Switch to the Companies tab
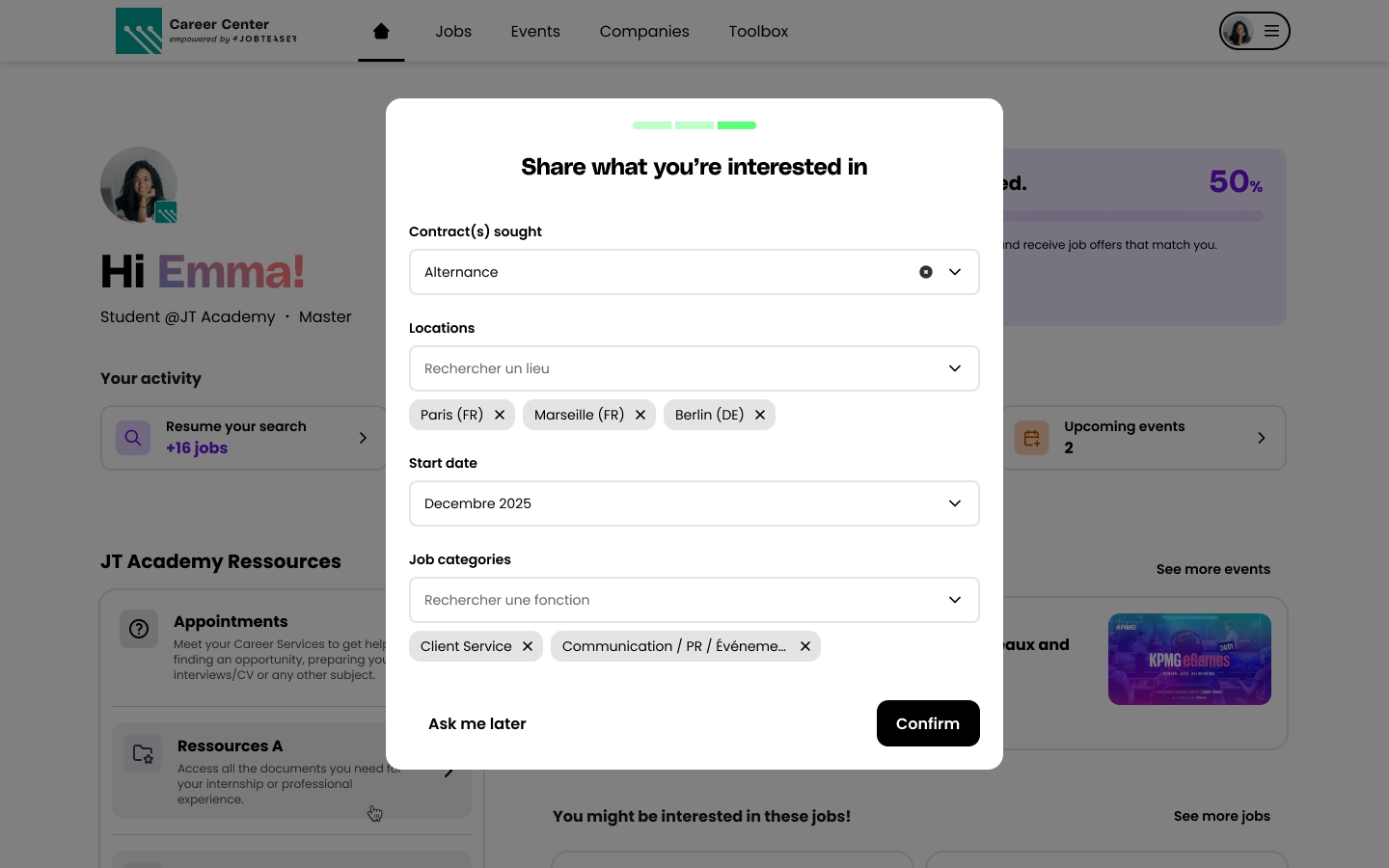The width and height of the screenshot is (1389, 868). point(644,32)
